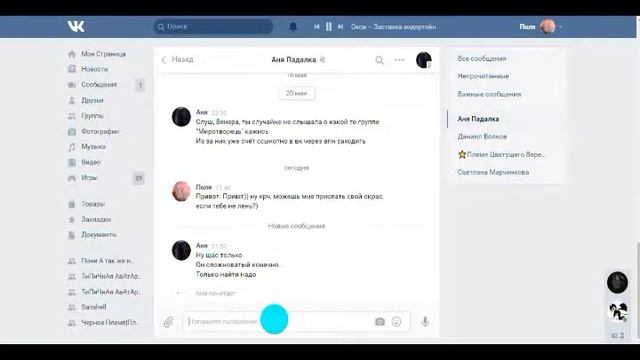Open Sansheil group shortcut
The image size is (640, 360).
(93, 307)
